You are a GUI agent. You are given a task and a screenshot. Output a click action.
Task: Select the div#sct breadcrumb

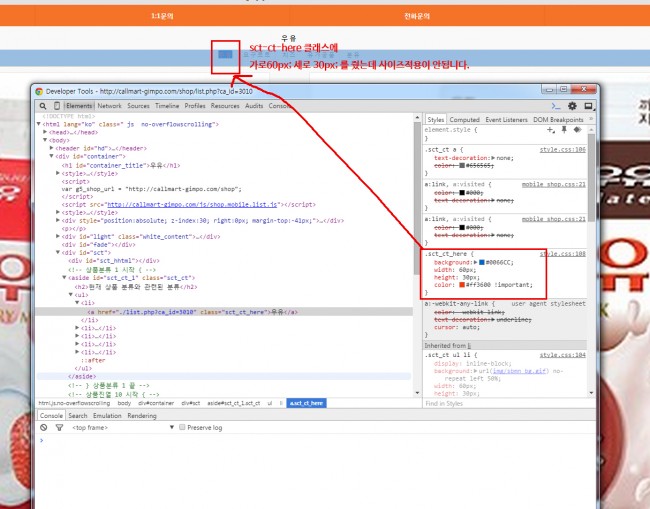click(x=190, y=403)
